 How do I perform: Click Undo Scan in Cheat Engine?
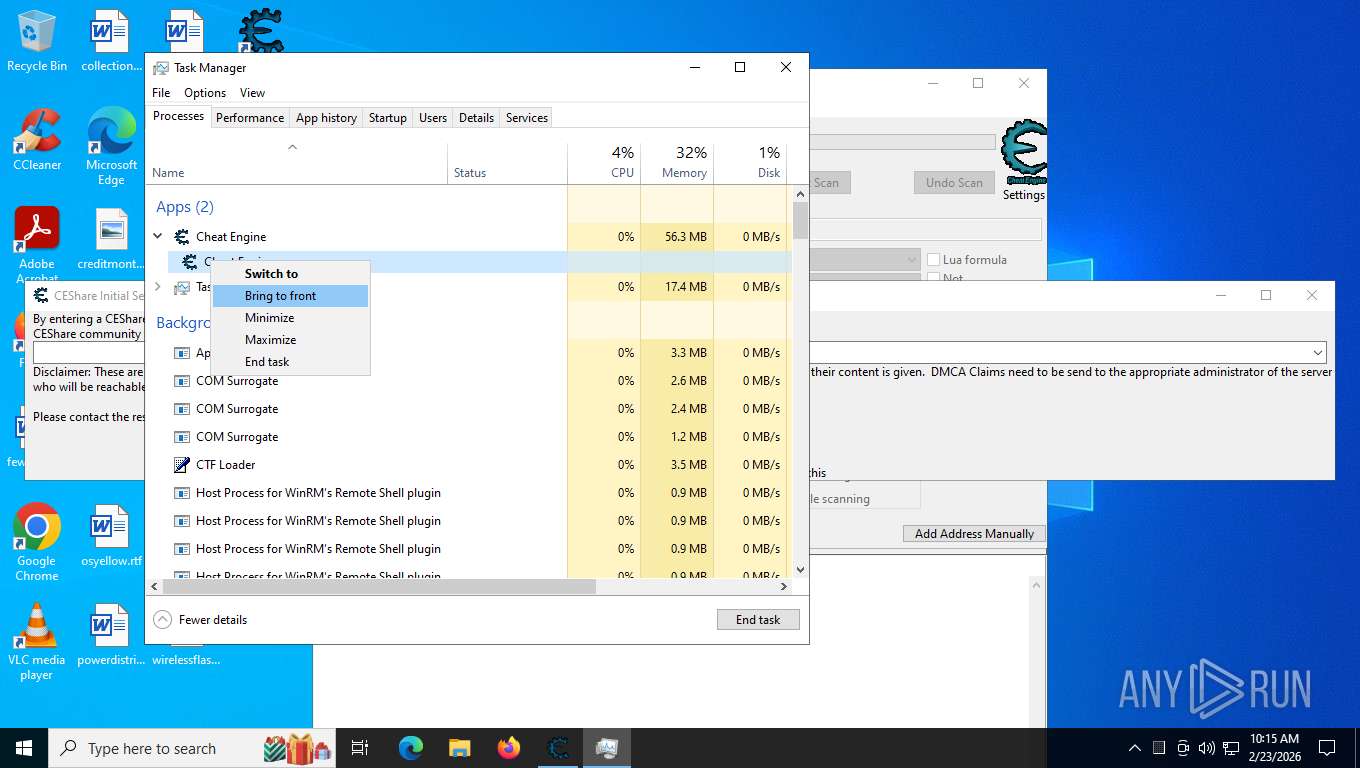[954, 183]
